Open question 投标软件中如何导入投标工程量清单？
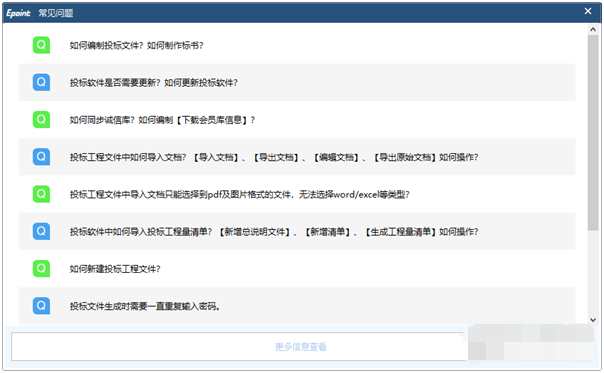The height and width of the screenshot is (373, 604). [274, 232]
